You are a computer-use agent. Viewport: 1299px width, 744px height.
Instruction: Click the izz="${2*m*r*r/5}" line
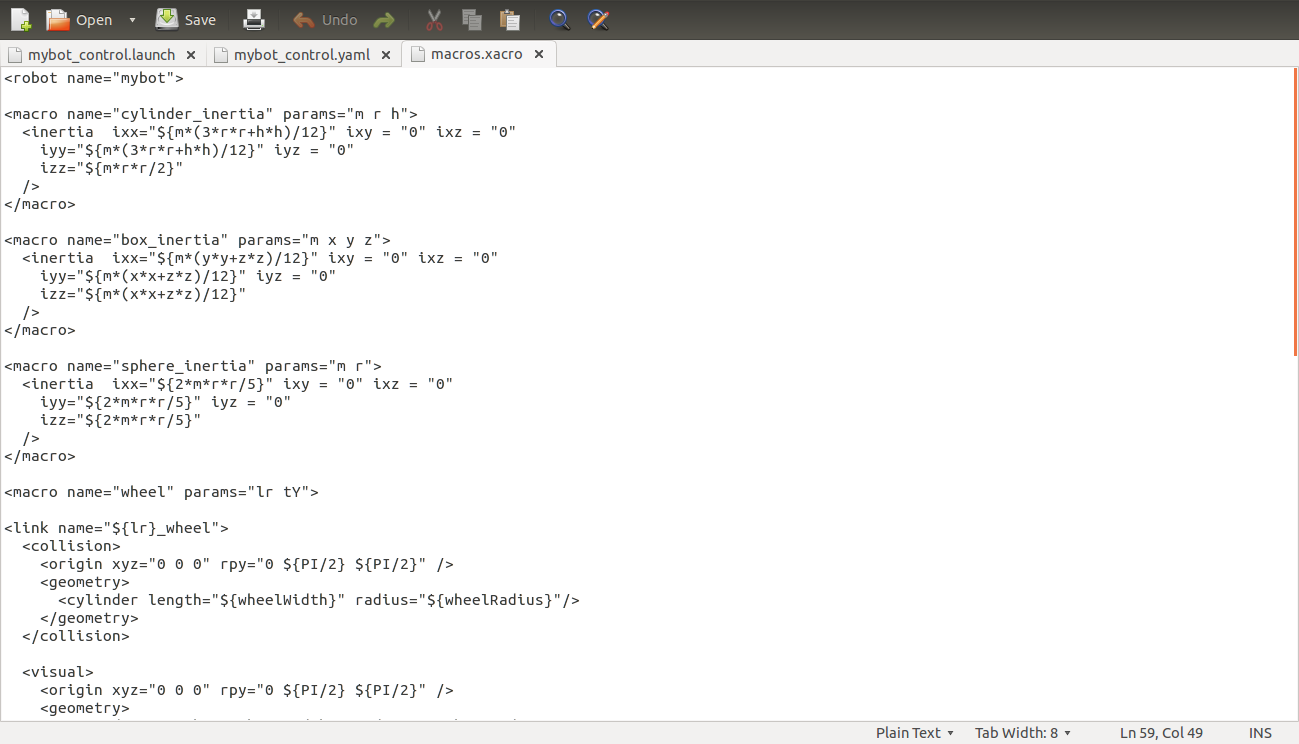121,420
